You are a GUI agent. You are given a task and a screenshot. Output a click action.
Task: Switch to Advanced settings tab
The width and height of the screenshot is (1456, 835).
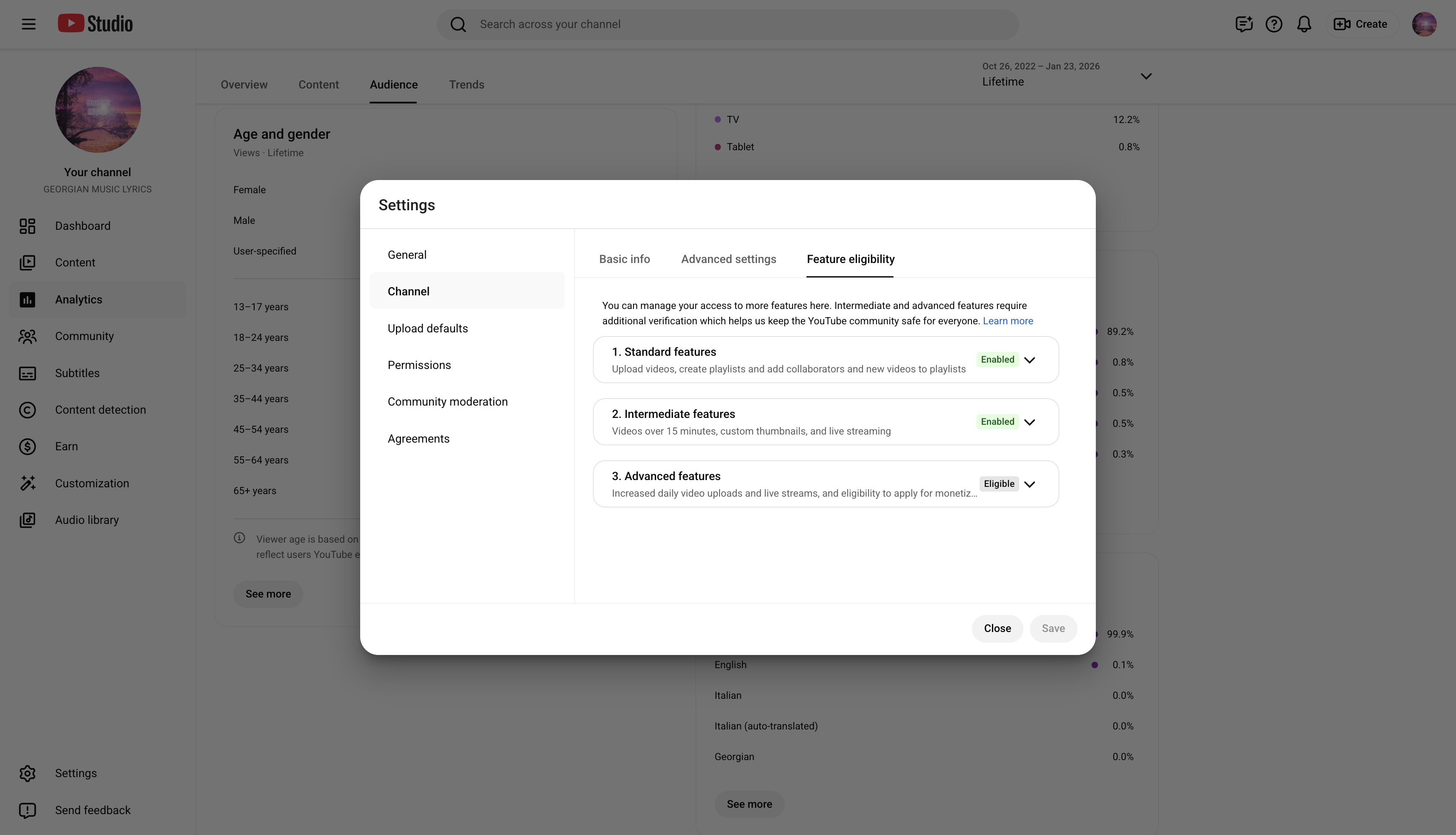coord(728,259)
